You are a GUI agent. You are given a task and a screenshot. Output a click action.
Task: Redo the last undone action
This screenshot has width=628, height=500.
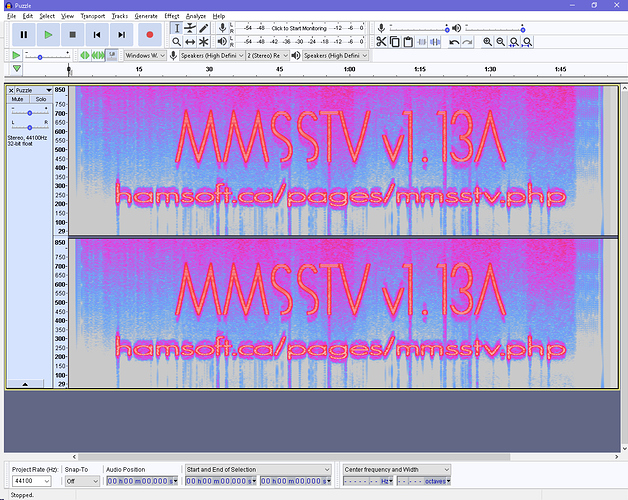(x=467, y=42)
